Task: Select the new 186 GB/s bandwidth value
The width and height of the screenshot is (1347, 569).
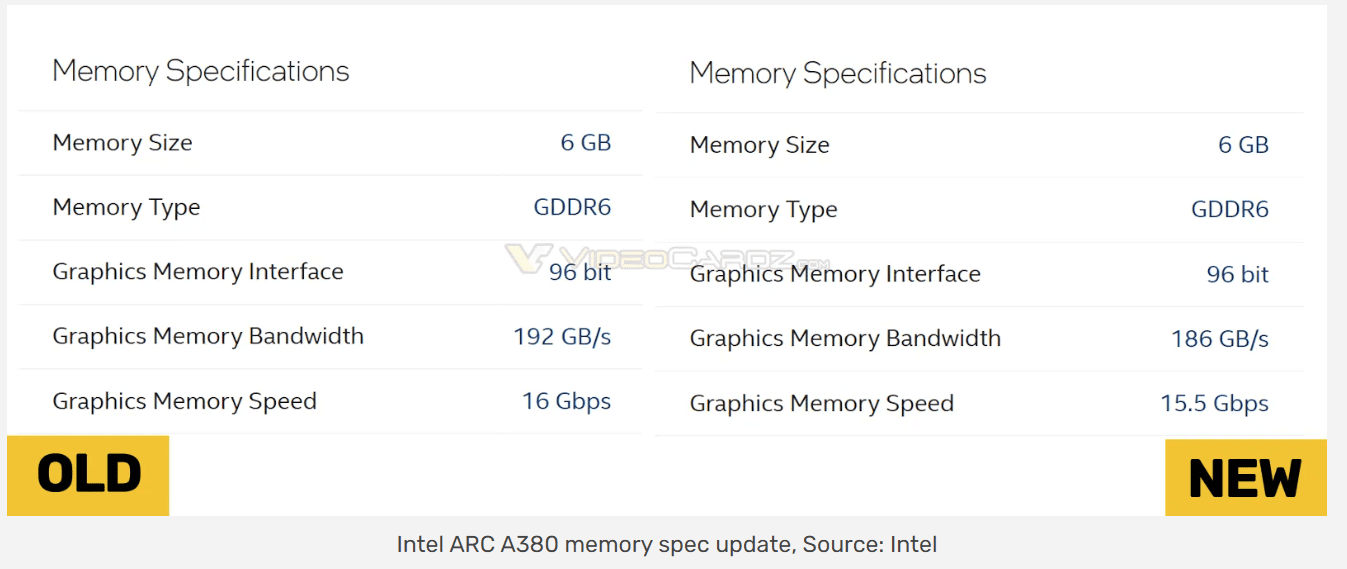Action: point(1220,339)
